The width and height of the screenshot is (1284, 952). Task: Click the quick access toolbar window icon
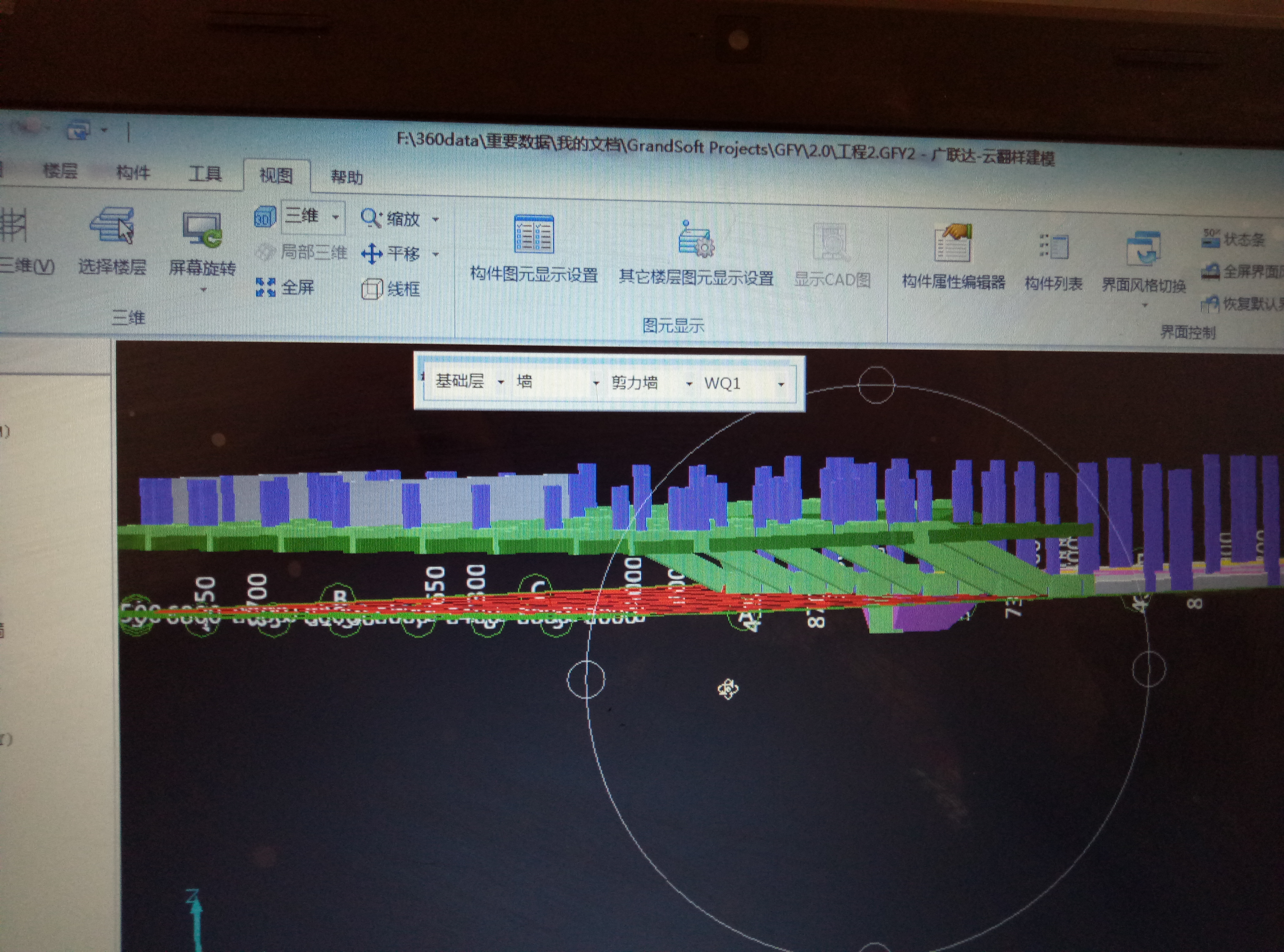point(78,130)
